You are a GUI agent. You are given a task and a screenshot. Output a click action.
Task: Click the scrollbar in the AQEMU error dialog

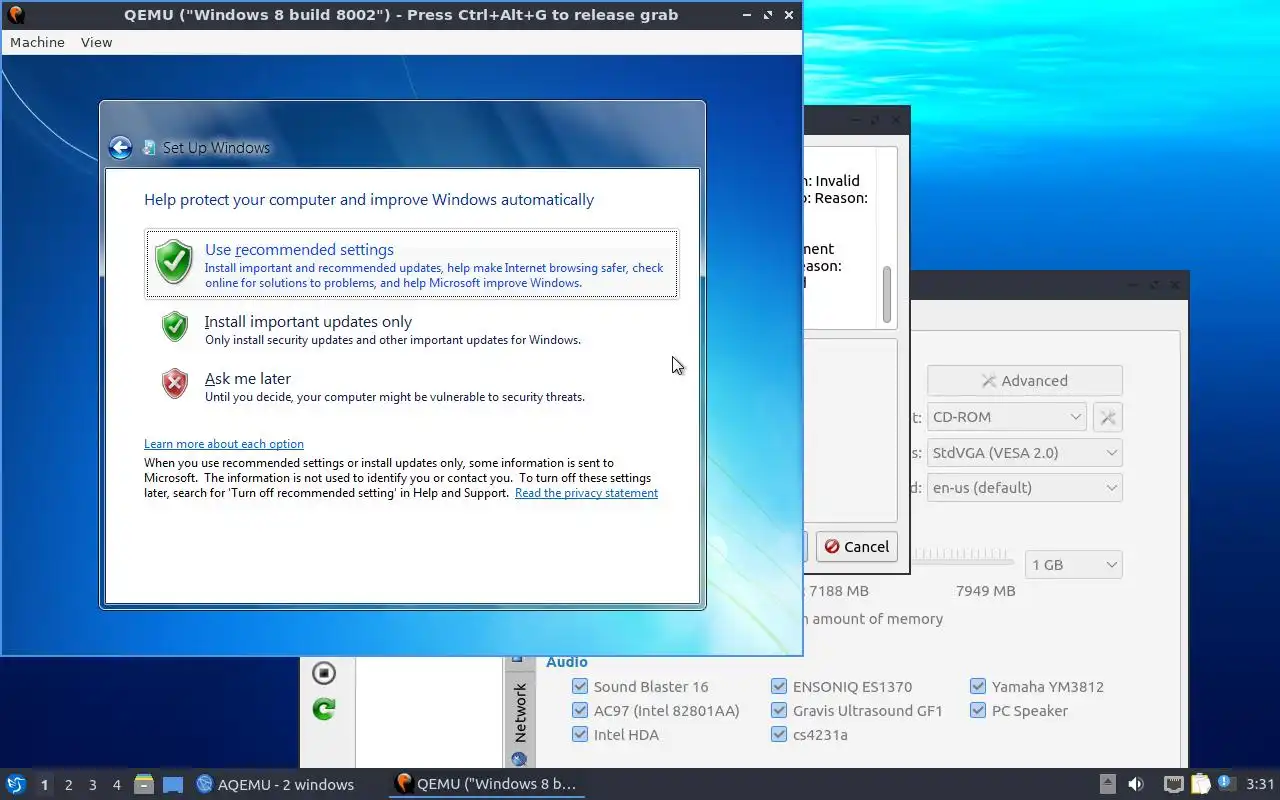pos(886,295)
